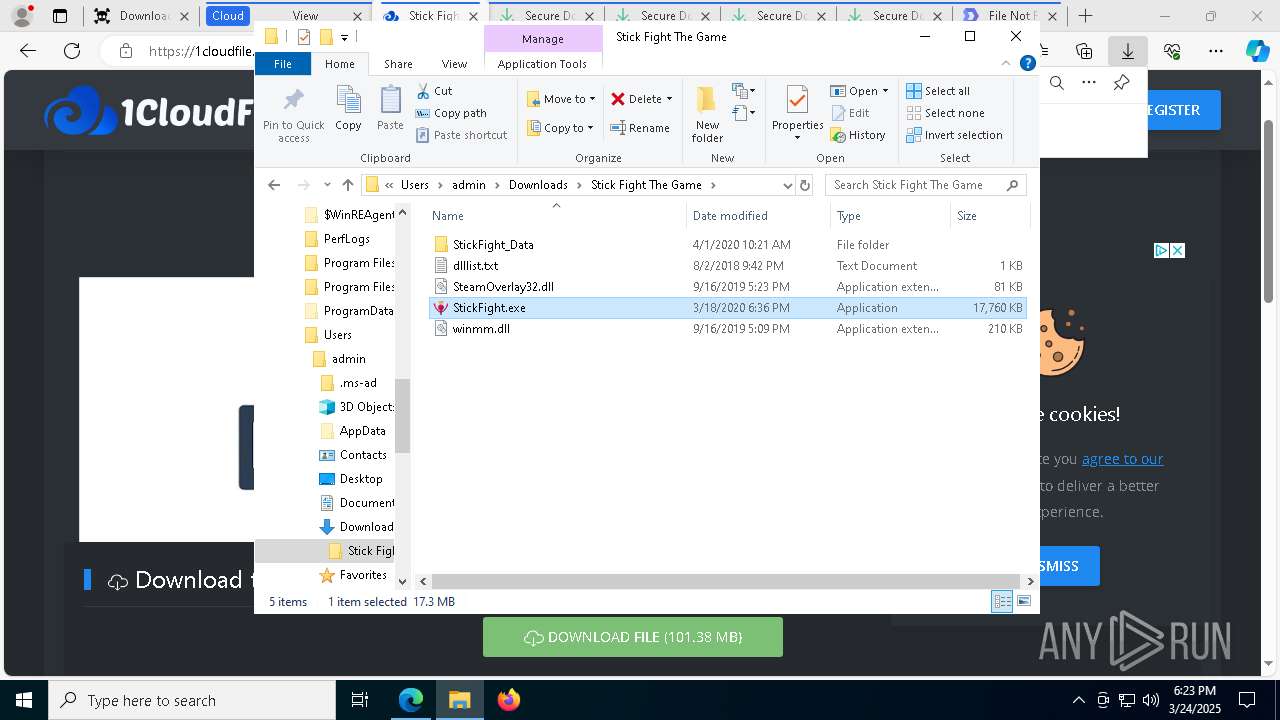Open new browser tab plus button
Viewport: 1280px width, 720px height.
(x=1085, y=16)
